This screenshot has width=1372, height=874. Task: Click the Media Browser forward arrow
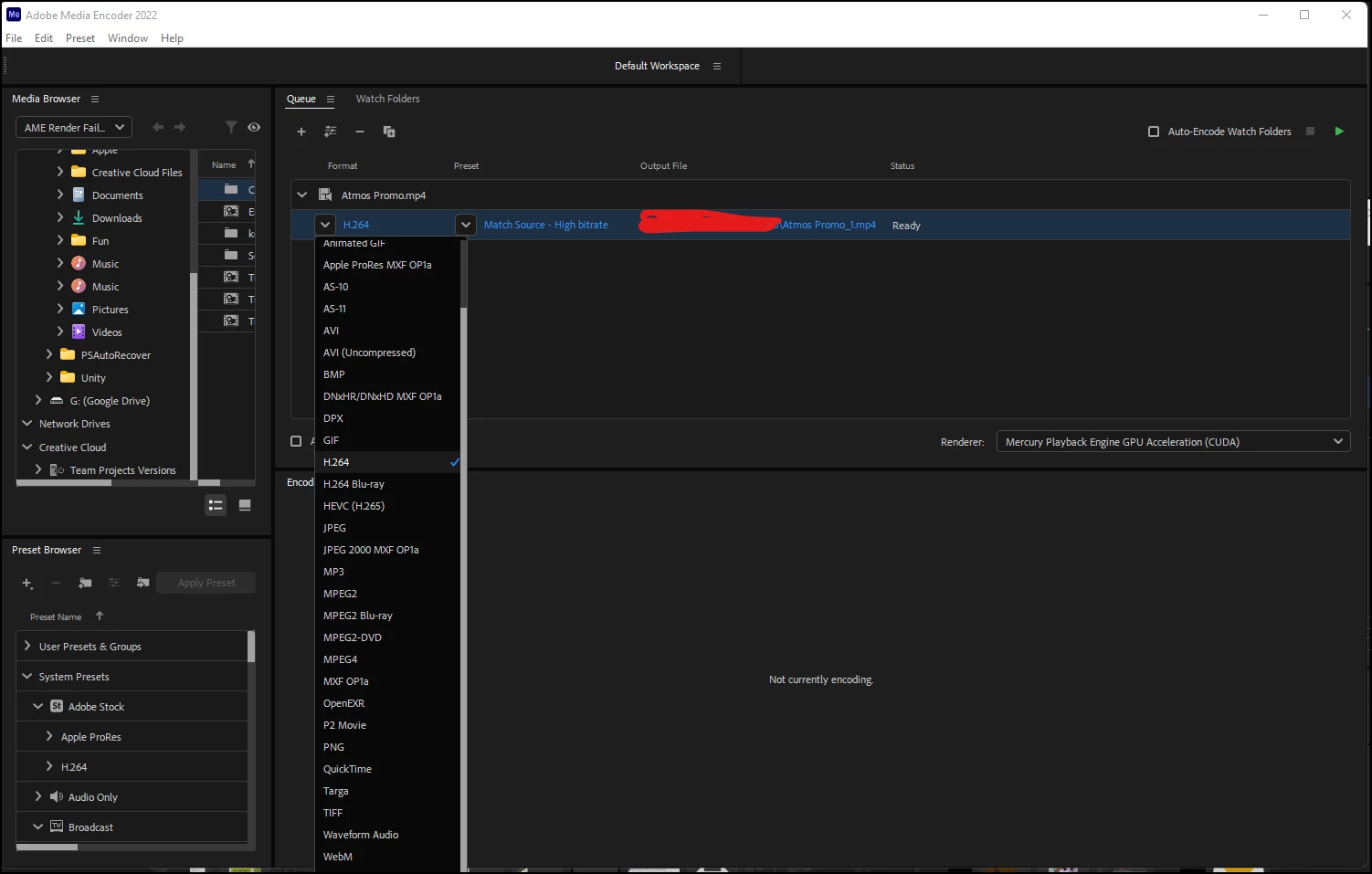(x=180, y=127)
